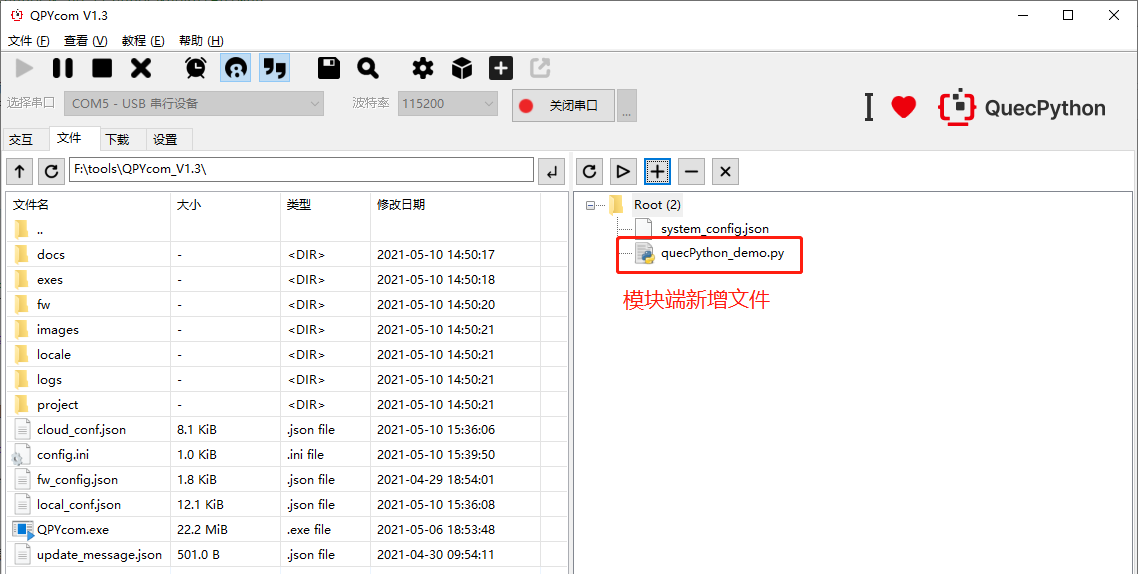
Task: Click the 文件名 column header
Action: click(89, 205)
